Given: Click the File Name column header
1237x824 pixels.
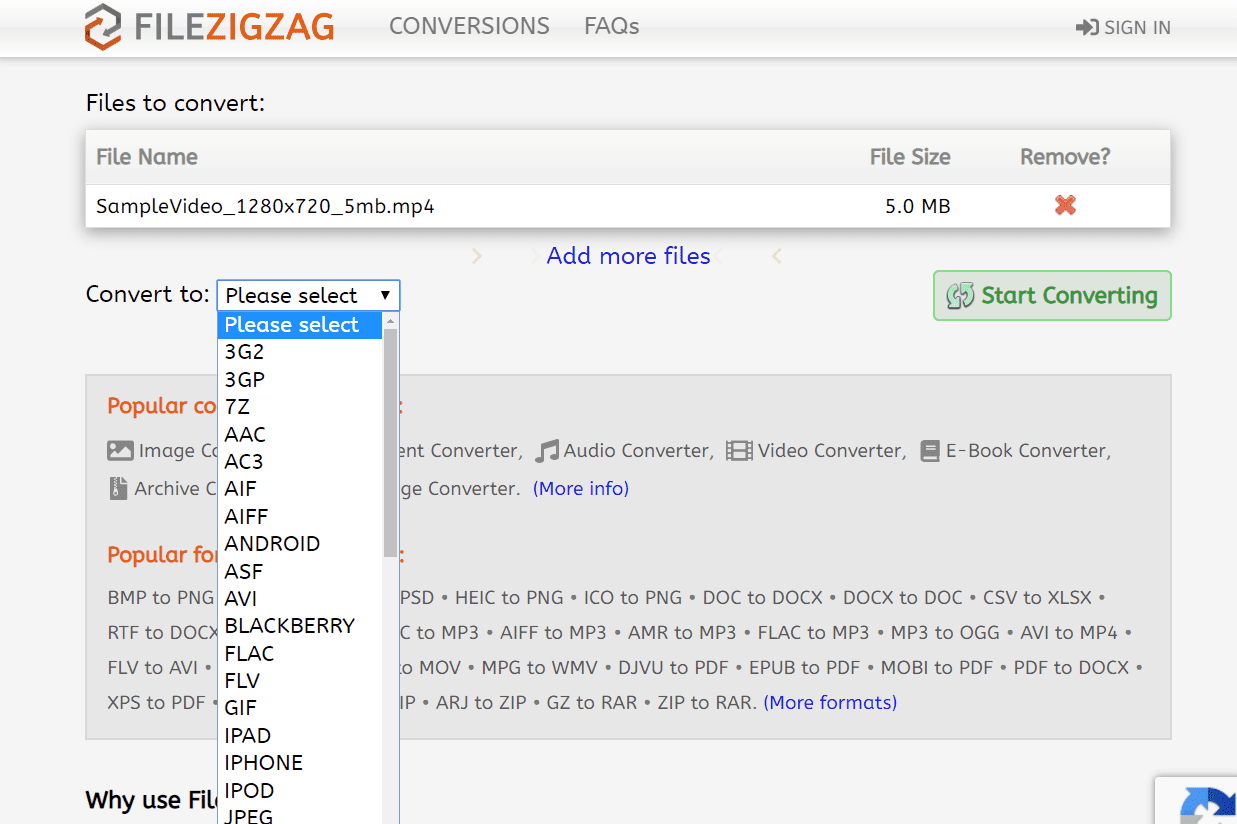Looking at the screenshot, I should (147, 157).
